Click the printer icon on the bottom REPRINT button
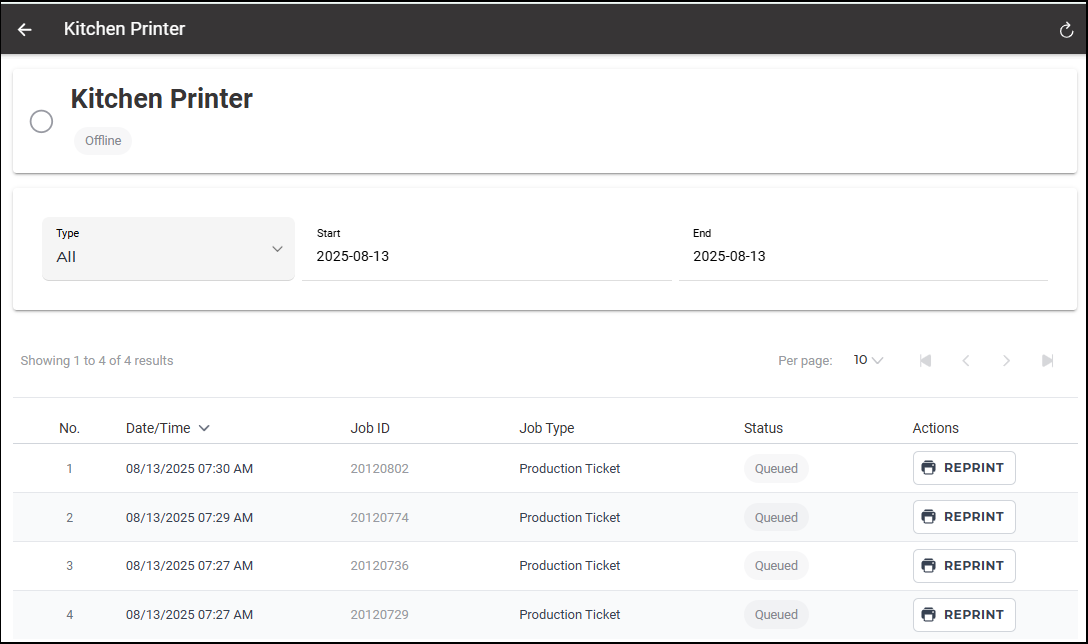This screenshot has width=1088, height=644. coord(930,614)
